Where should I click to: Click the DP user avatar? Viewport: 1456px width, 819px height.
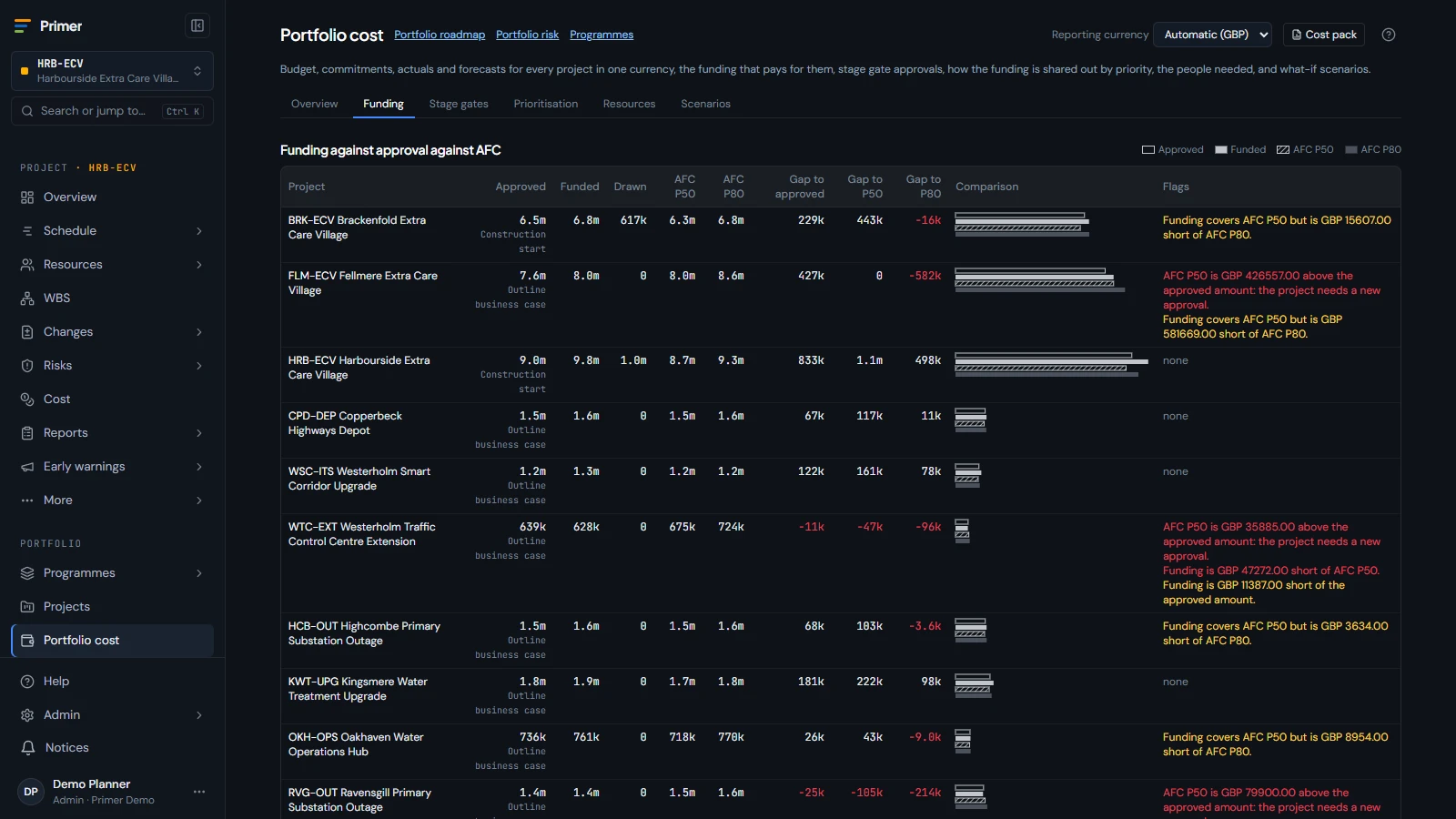[x=31, y=792]
